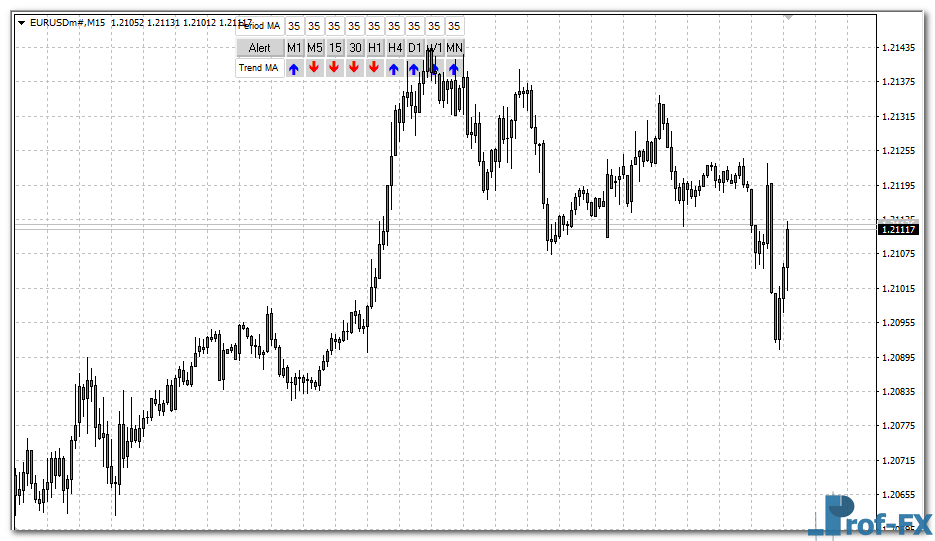
Task: Click the Trend MA label
Action: coord(259,68)
